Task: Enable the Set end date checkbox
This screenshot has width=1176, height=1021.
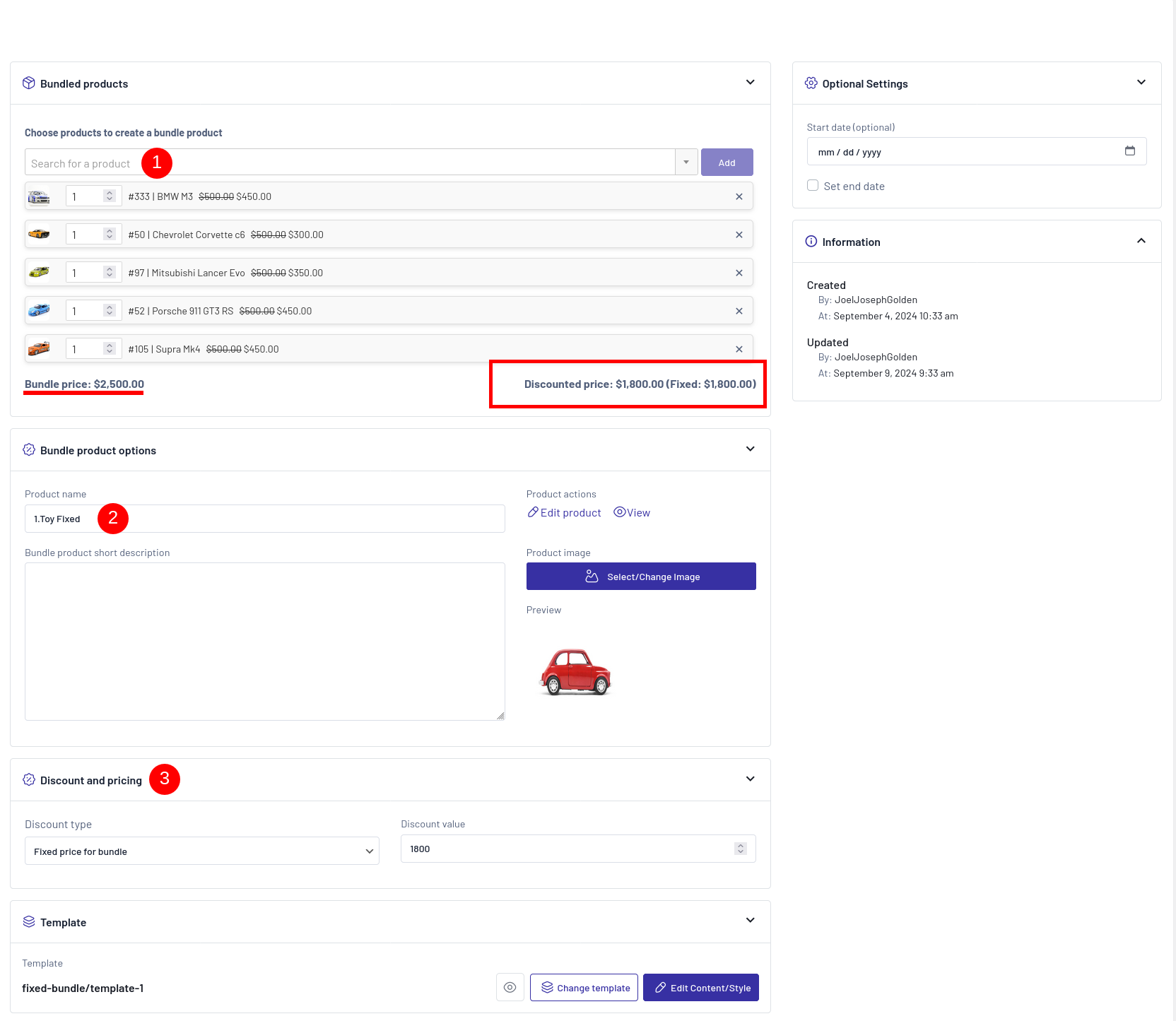Action: [x=813, y=186]
